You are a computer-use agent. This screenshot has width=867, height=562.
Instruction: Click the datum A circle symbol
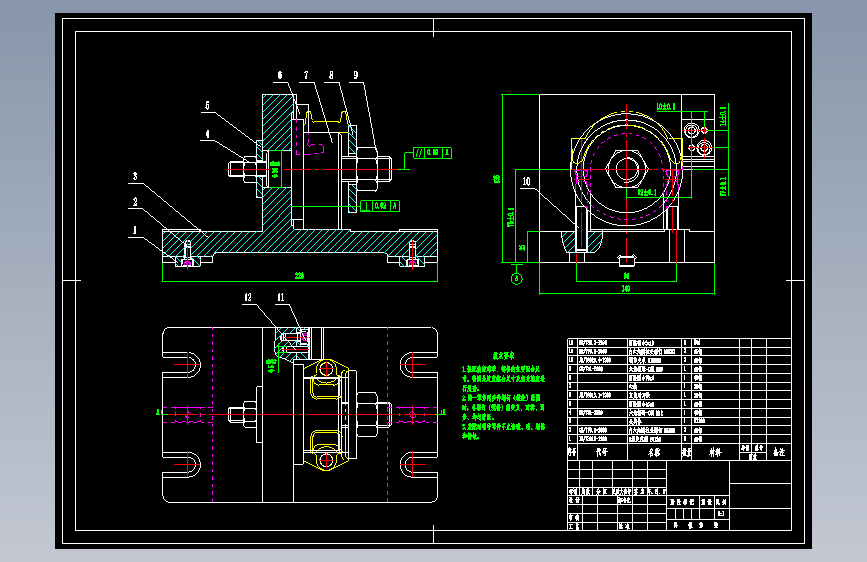point(516,278)
